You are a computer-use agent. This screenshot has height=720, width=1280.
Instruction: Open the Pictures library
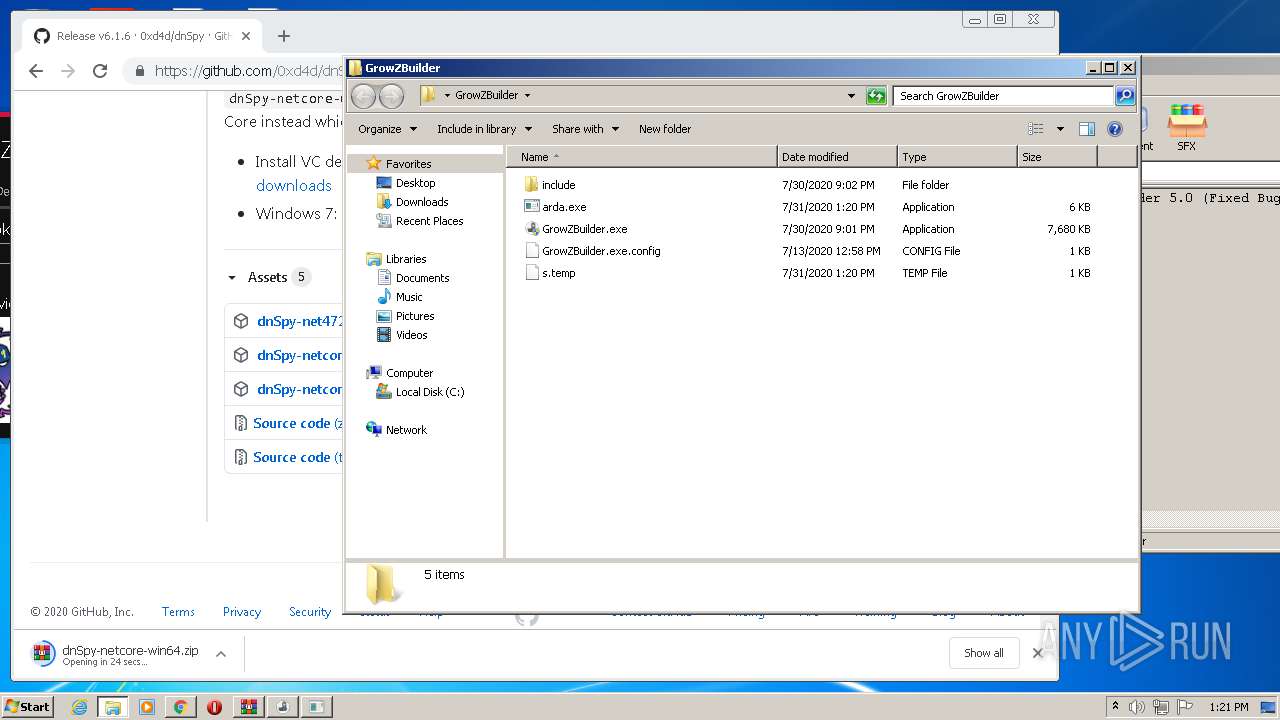[414, 316]
